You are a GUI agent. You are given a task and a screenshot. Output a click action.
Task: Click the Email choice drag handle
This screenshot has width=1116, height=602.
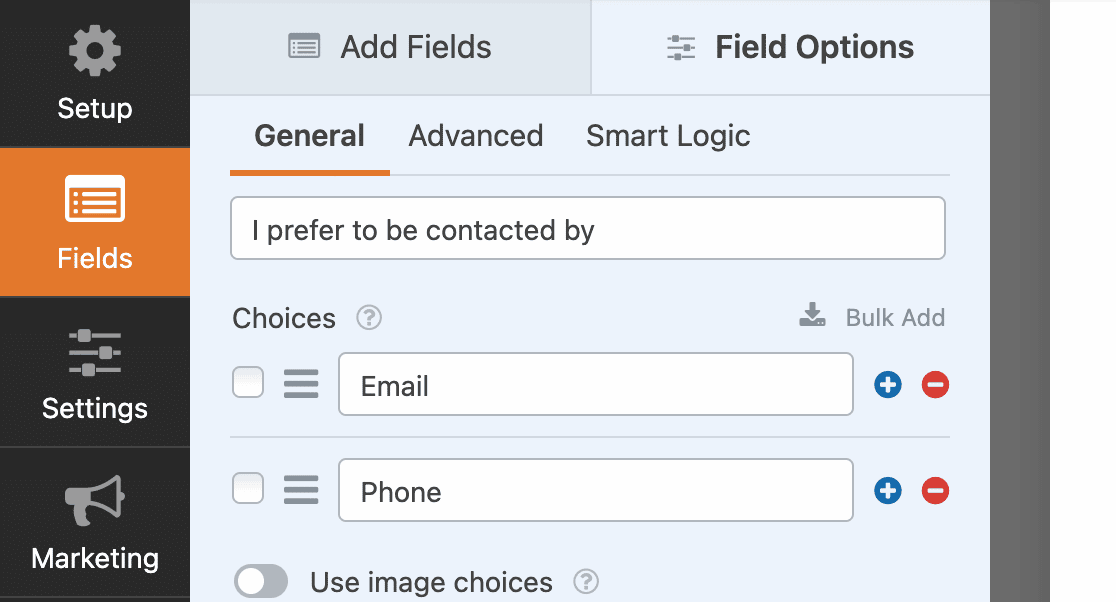pyautogui.click(x=301, y=384)
